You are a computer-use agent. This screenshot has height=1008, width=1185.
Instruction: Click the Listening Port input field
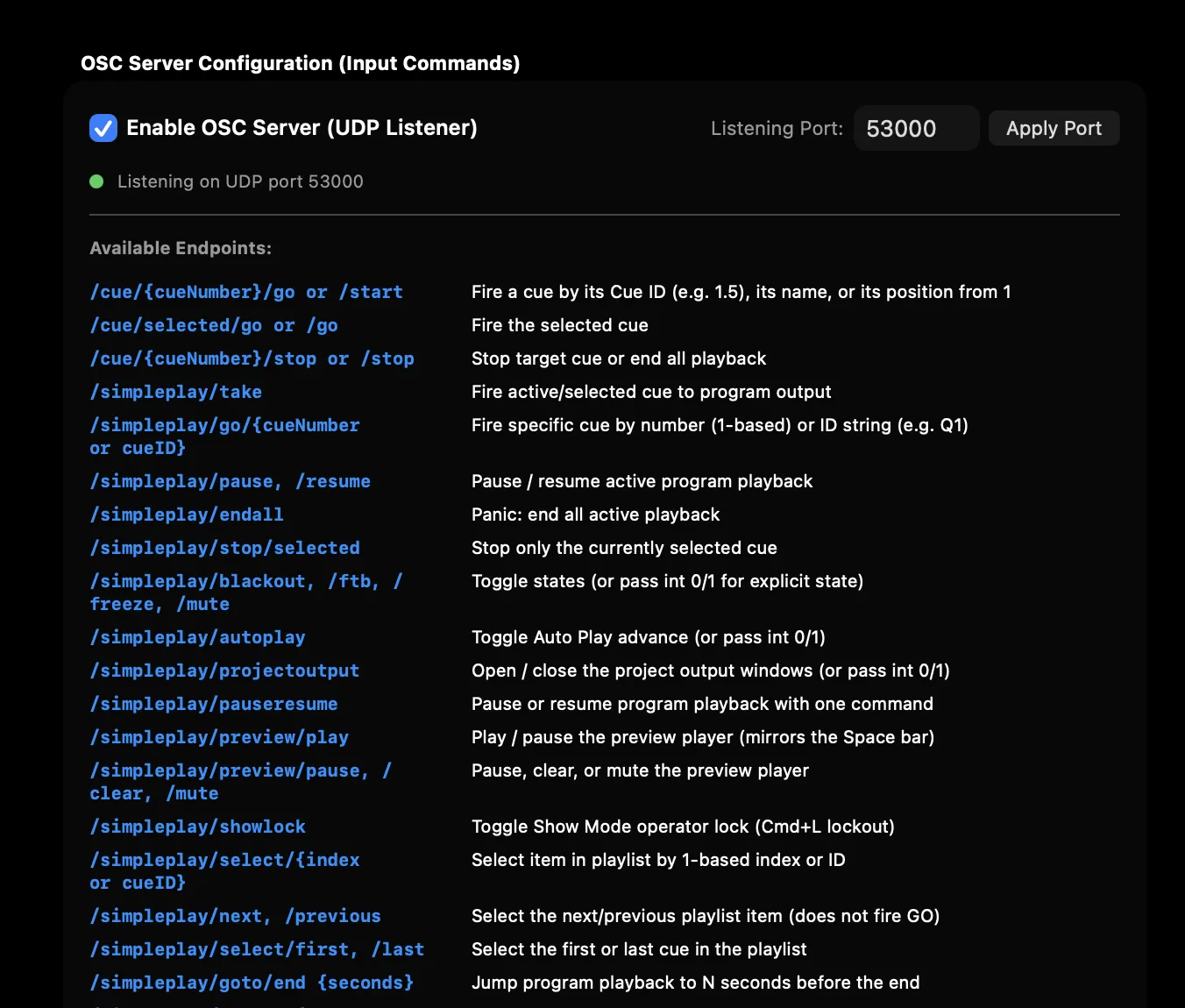point(916,128)
